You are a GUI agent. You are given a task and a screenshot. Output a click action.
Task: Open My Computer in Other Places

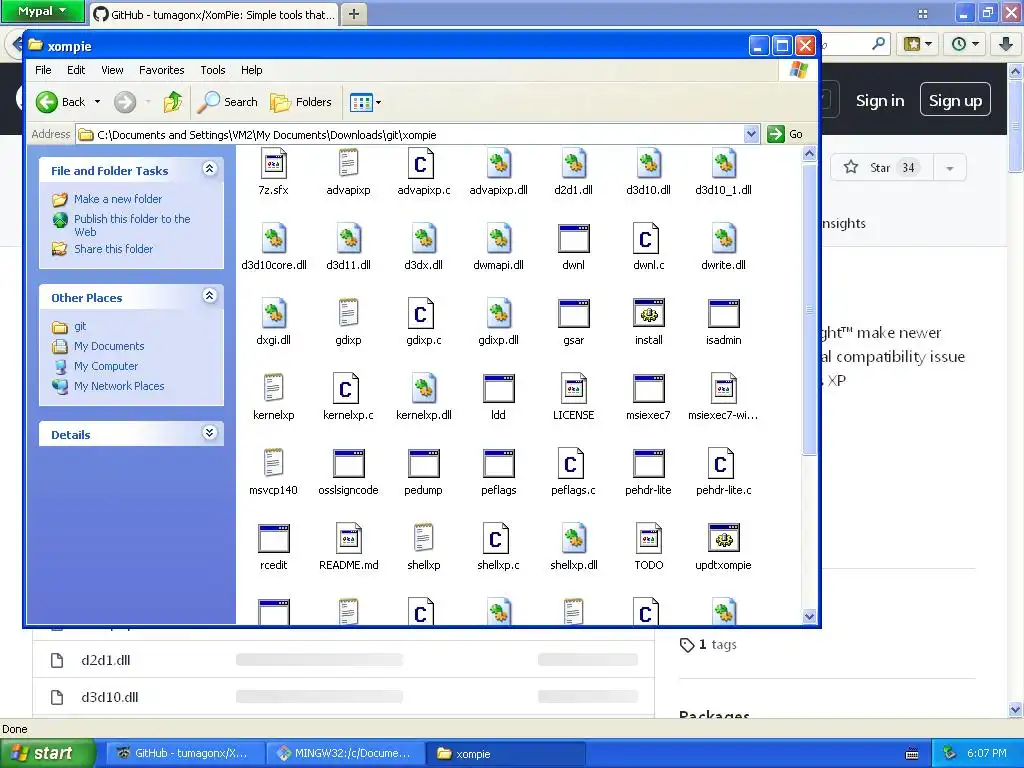[x=106, y=366]
